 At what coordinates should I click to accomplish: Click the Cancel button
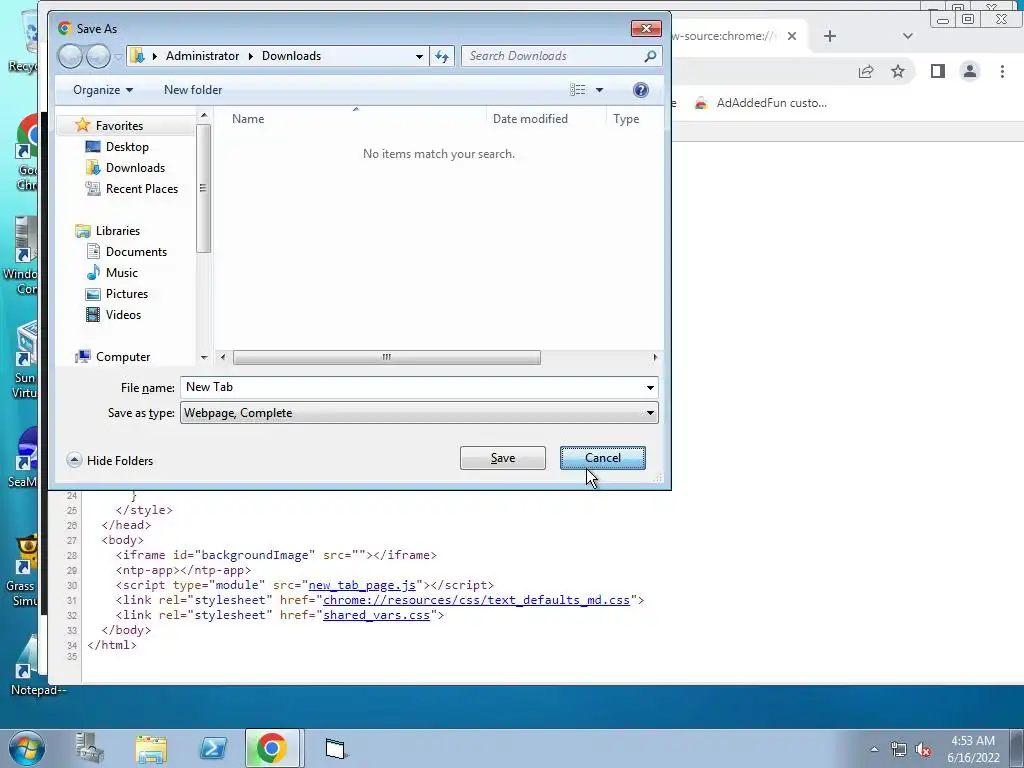tap(603, 458)
